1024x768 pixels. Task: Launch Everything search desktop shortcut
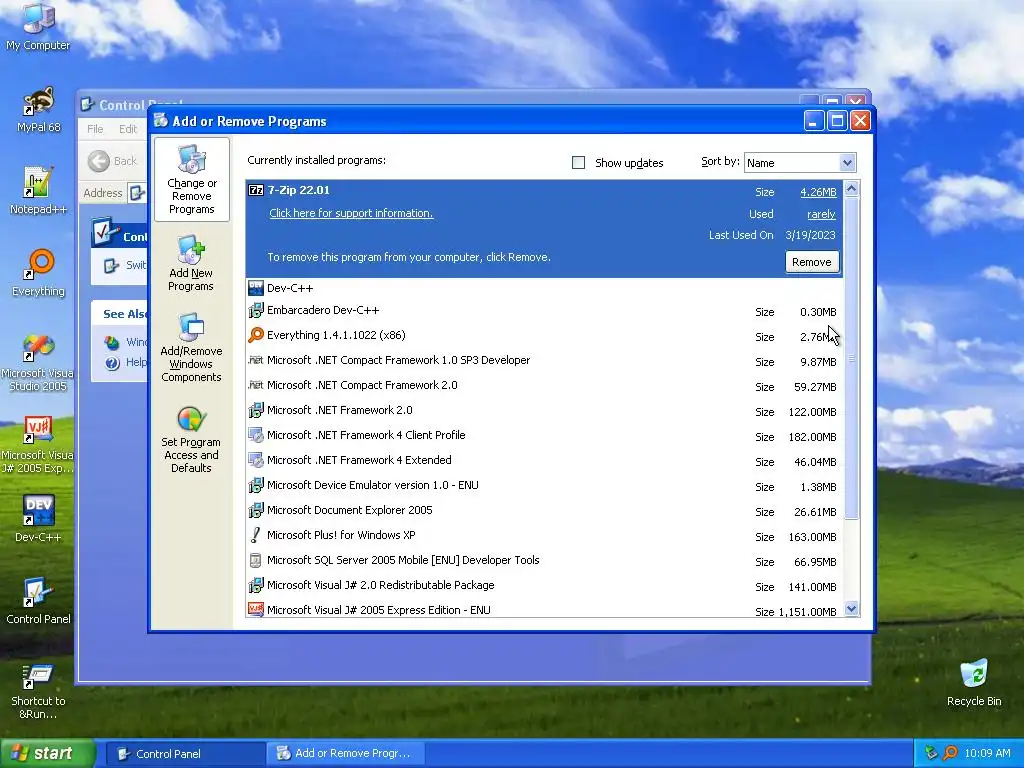tap(38, 273)
